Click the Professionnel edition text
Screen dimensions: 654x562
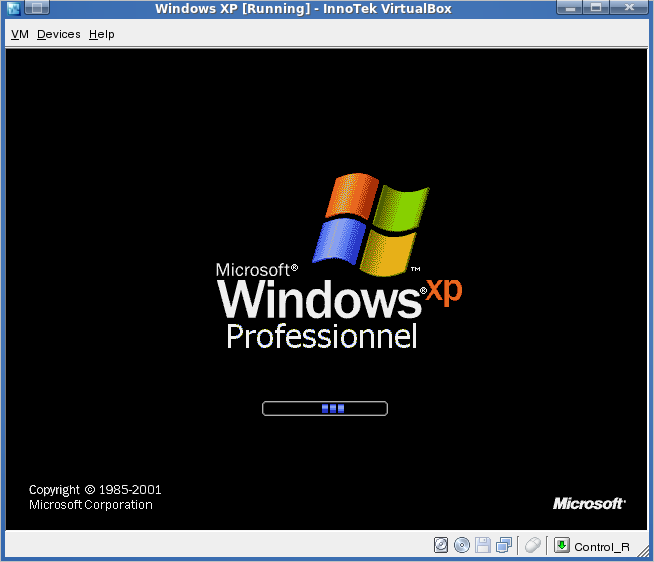pos(321,337)
